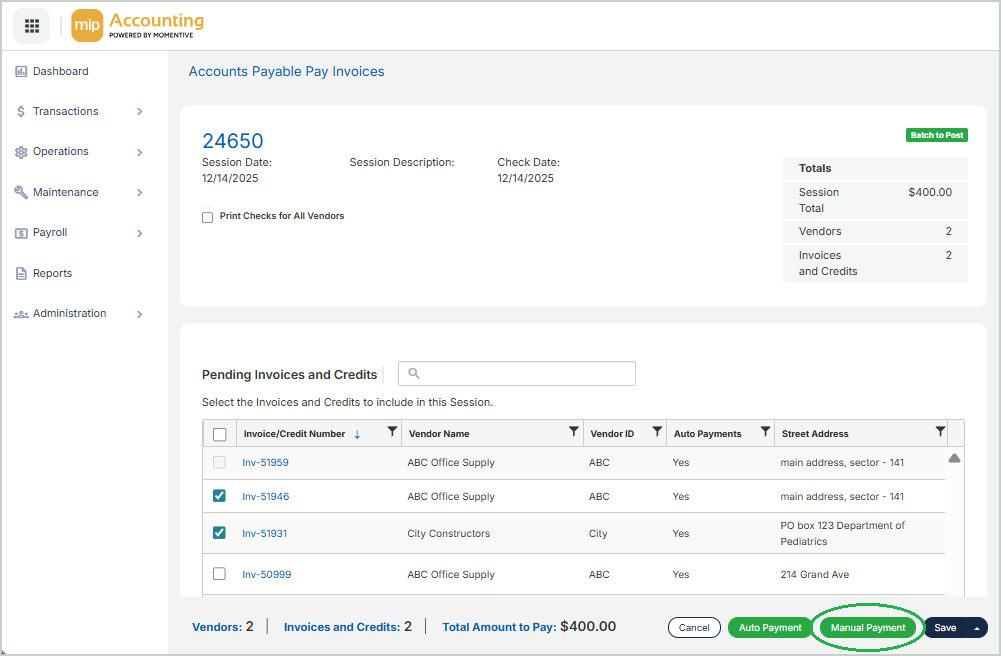
Task: Open invoice link Inv-51931
Action: 264,534
